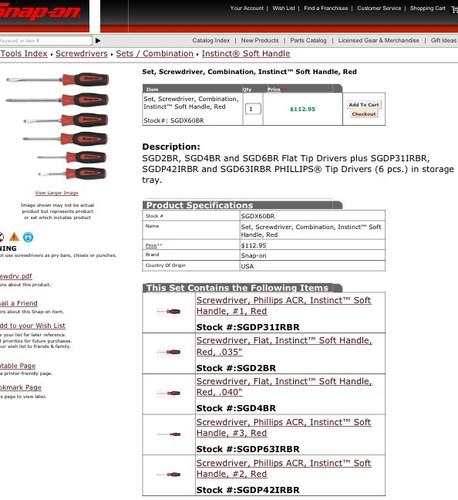Click the Description heading
This screenshot has height=500, width=458.
tap(171, 147)
